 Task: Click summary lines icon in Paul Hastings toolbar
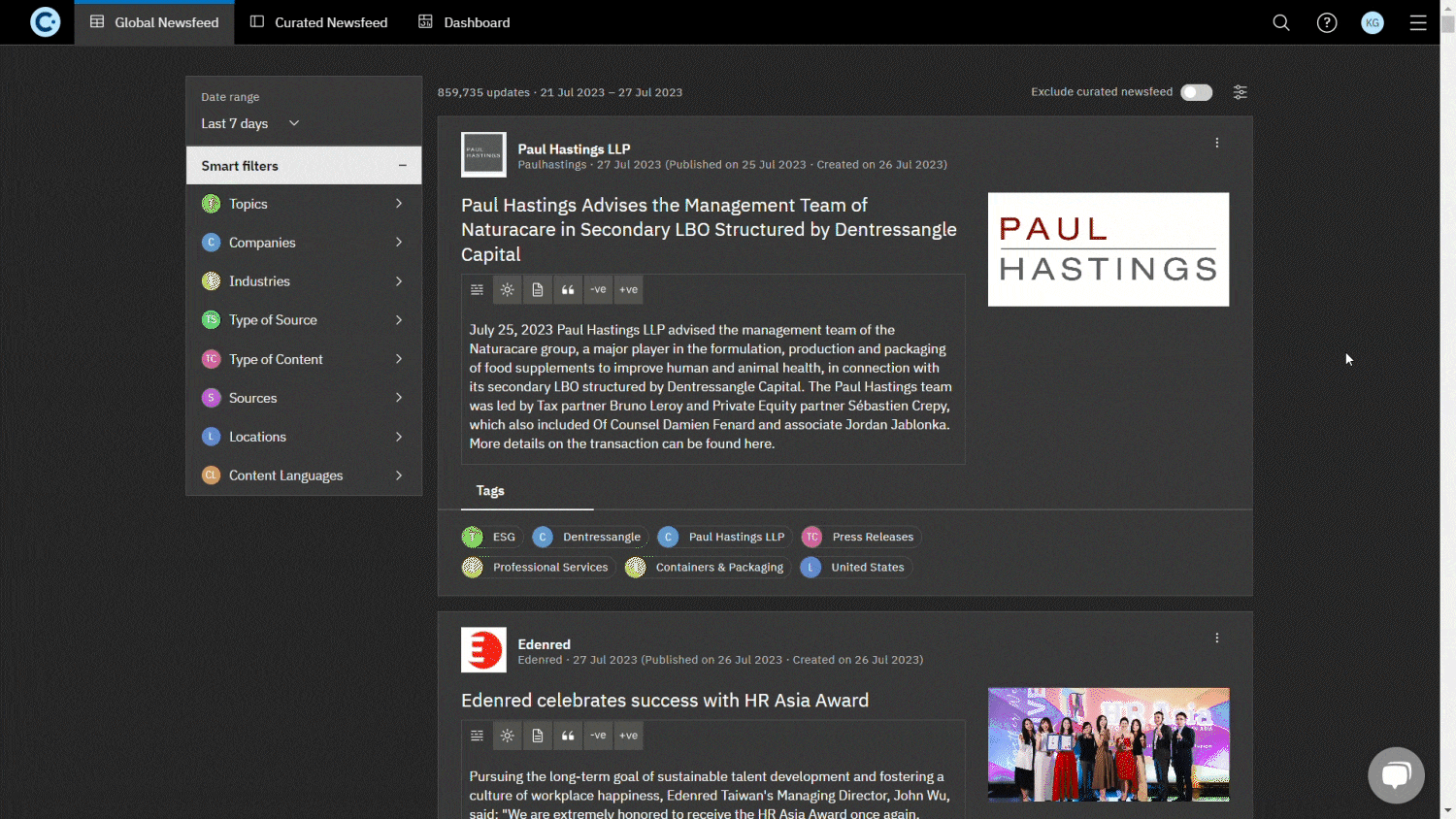pos(477,289)
